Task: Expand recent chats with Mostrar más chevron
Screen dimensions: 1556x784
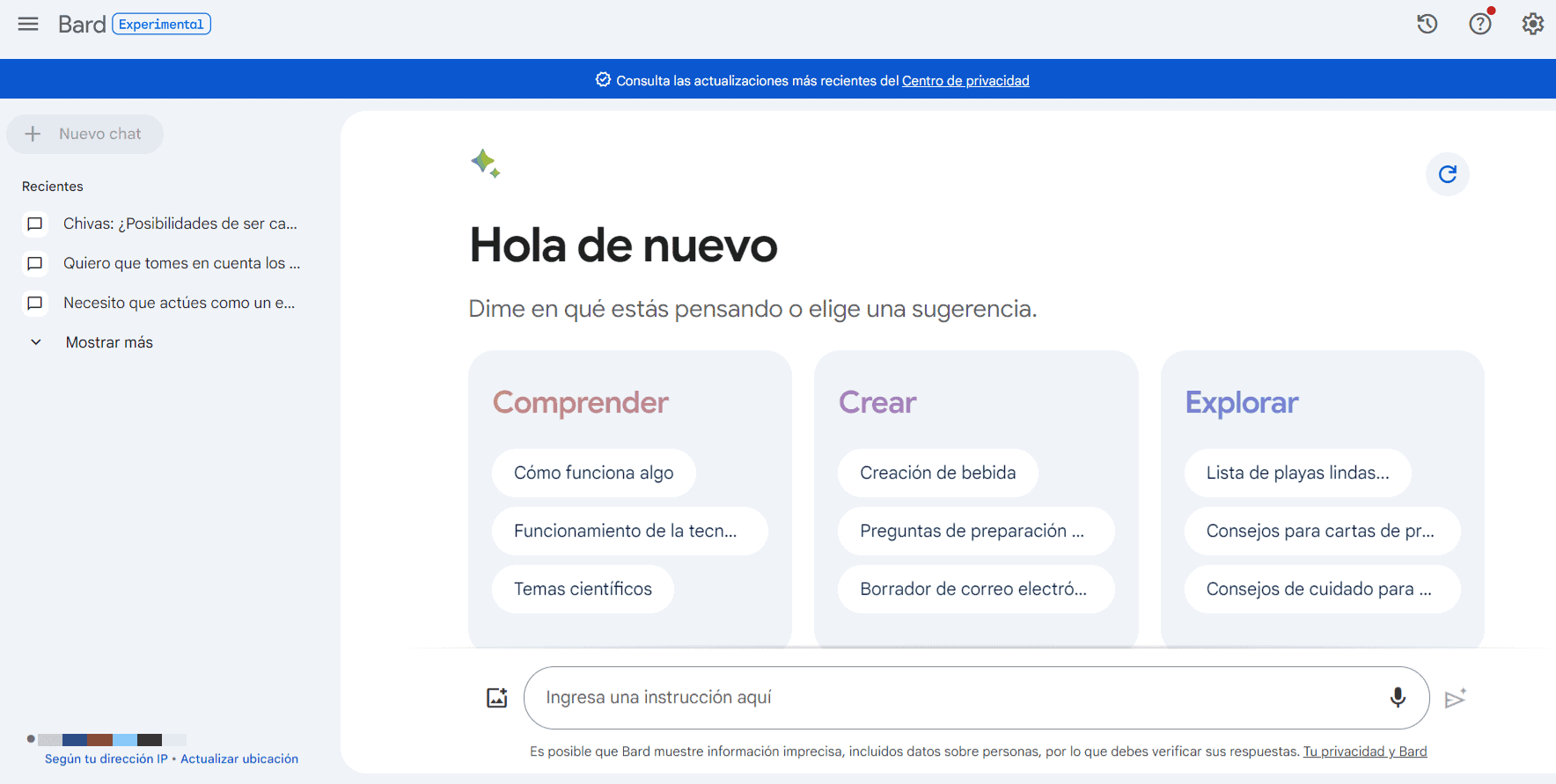Action: point(36,342)
